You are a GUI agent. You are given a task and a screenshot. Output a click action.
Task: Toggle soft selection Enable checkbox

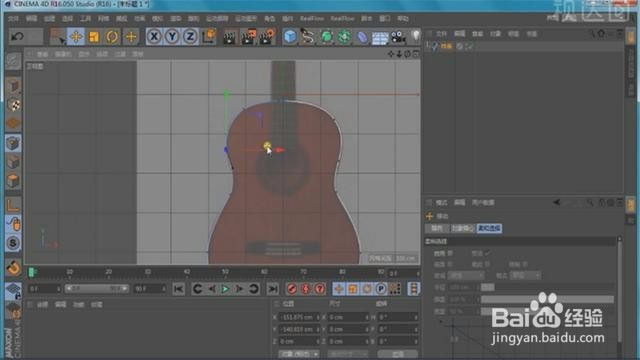pos(450,253)
